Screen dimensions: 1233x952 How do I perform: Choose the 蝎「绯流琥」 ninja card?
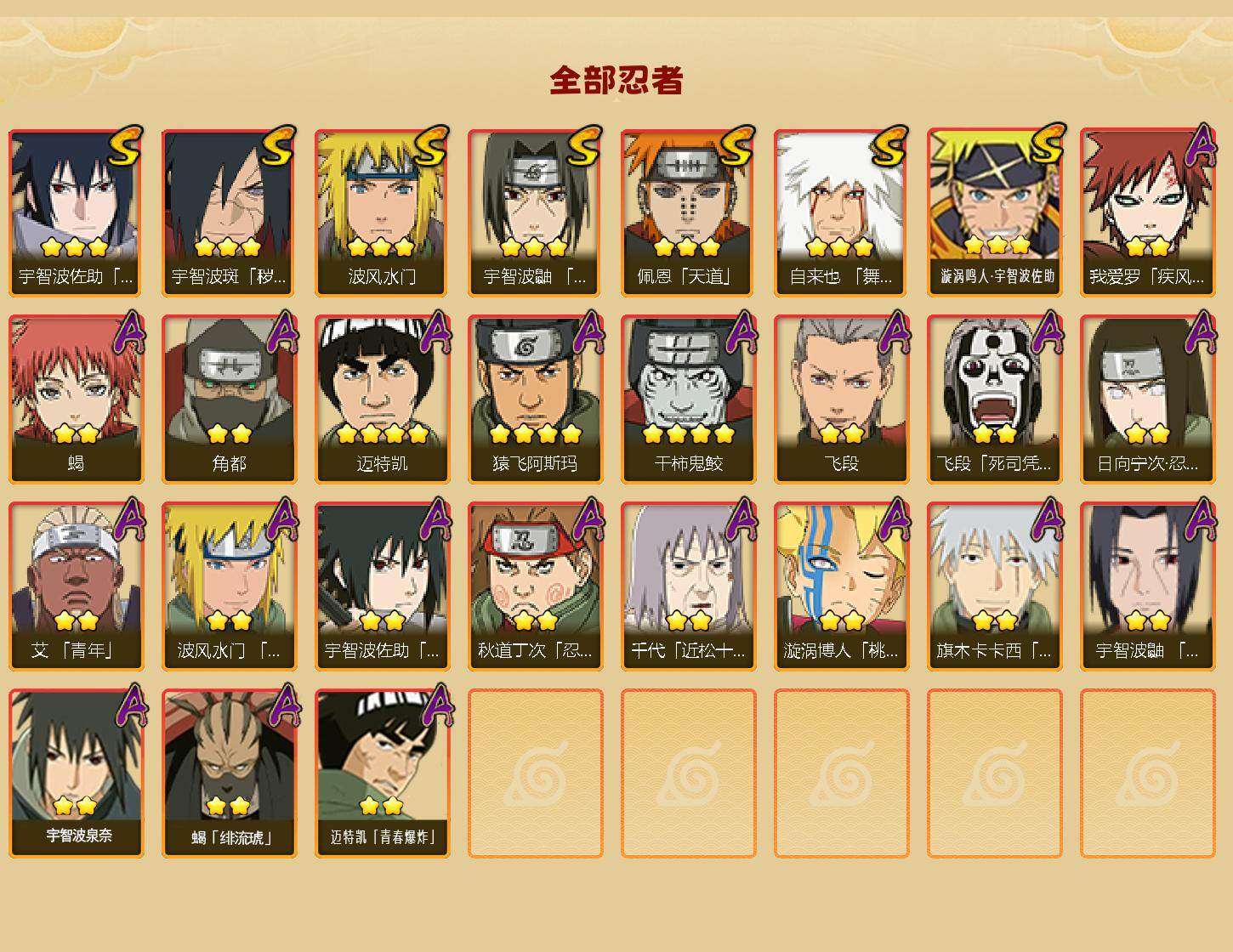pos(229,773)
